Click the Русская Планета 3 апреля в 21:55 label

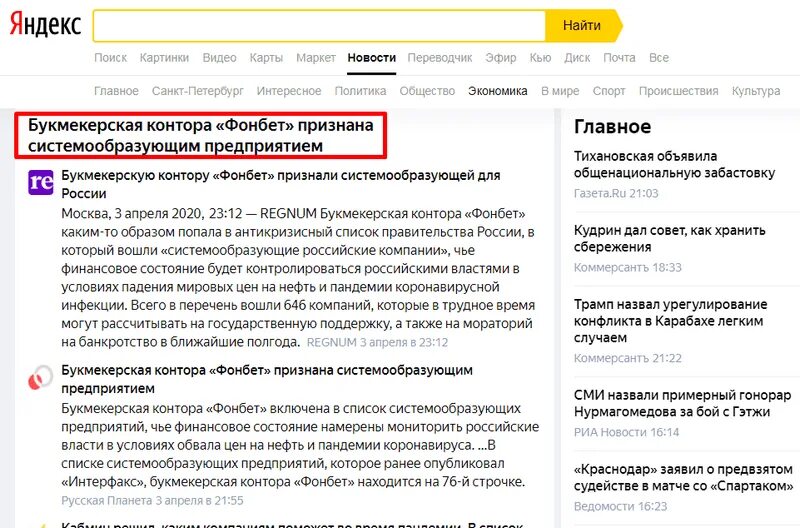(152, 500)
